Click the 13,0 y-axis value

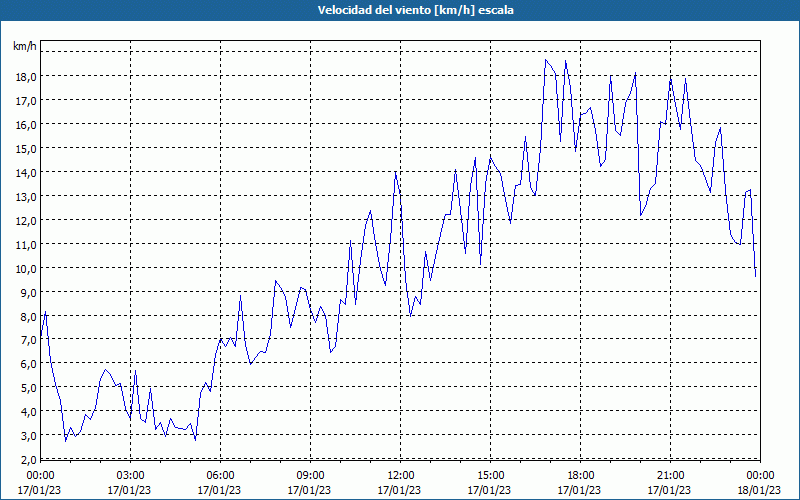(26, 196)
